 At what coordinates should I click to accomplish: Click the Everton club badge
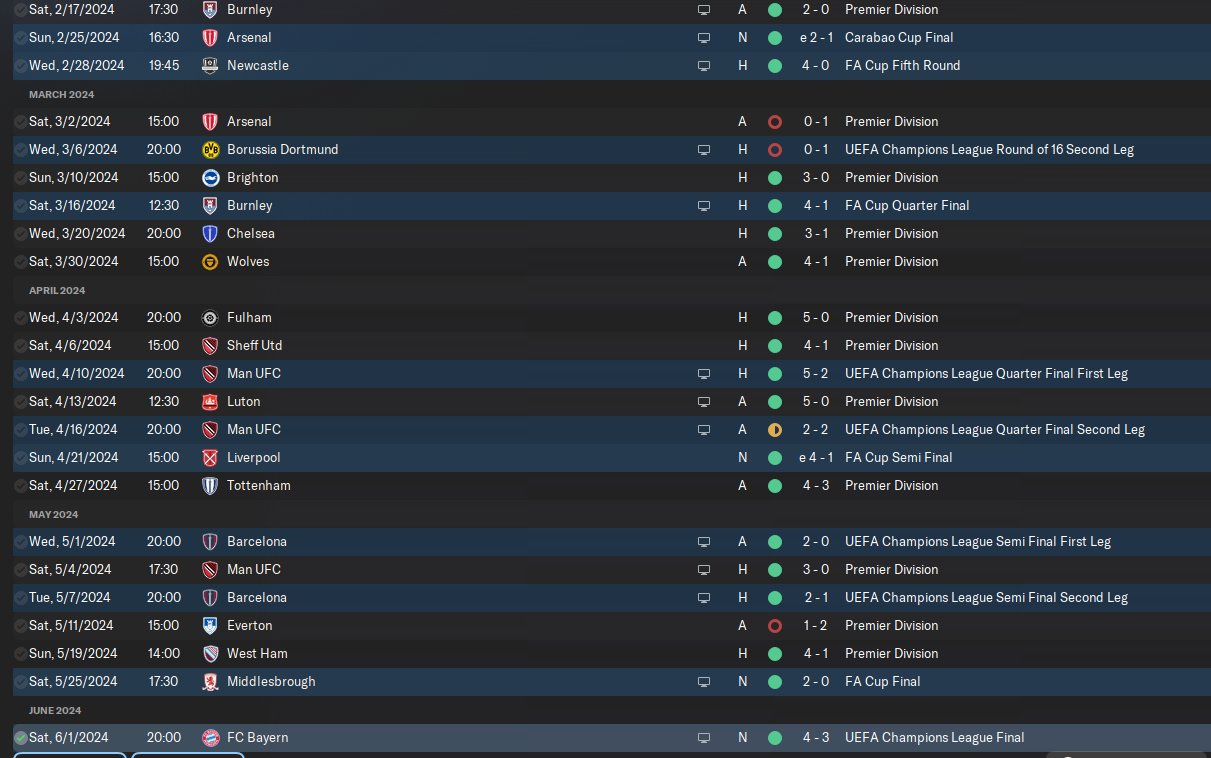(x=210, y=625)
